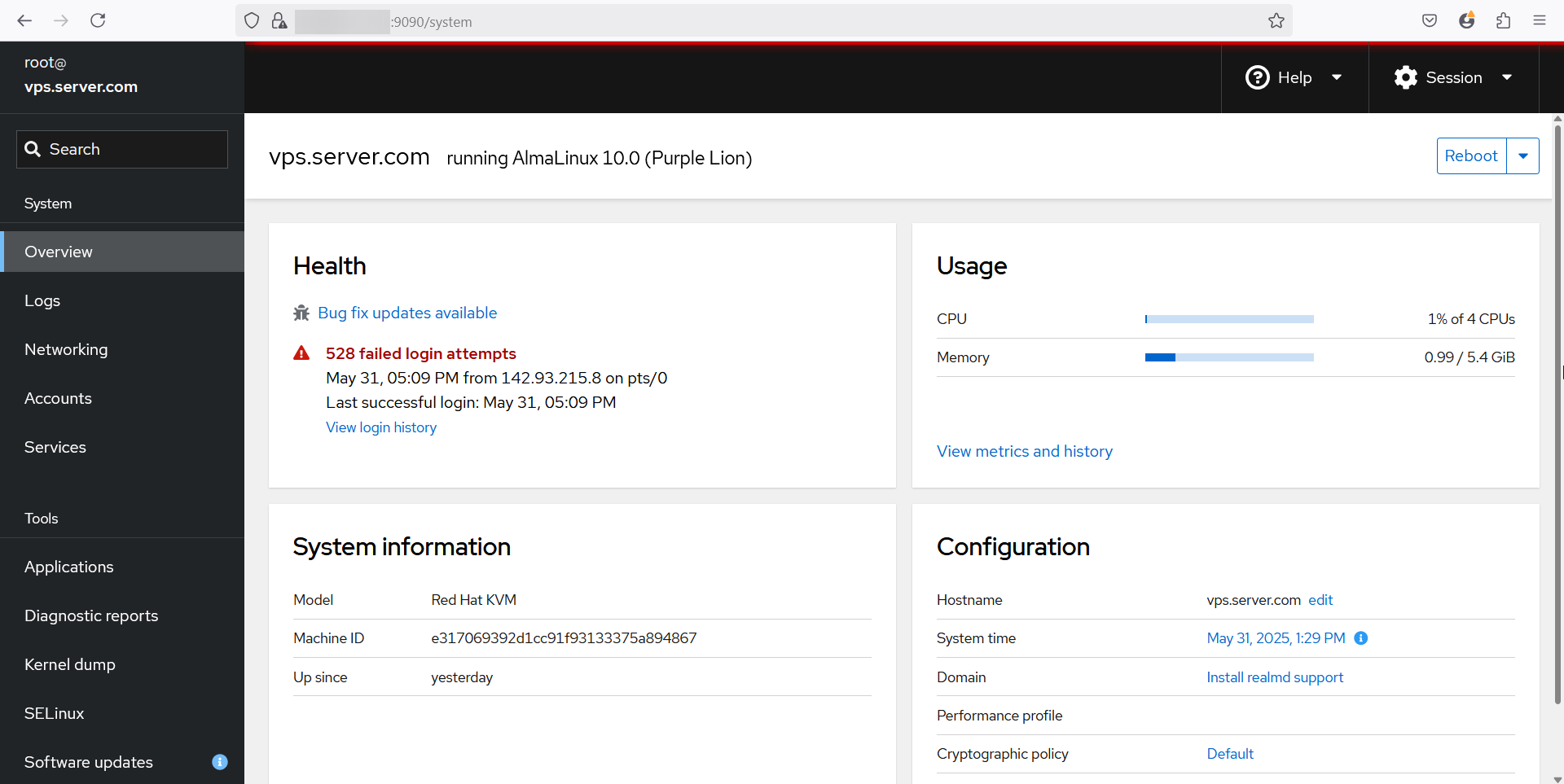Click the browser address bar
Viewport: 1564px width, 784px height.
tap(764, 21)
